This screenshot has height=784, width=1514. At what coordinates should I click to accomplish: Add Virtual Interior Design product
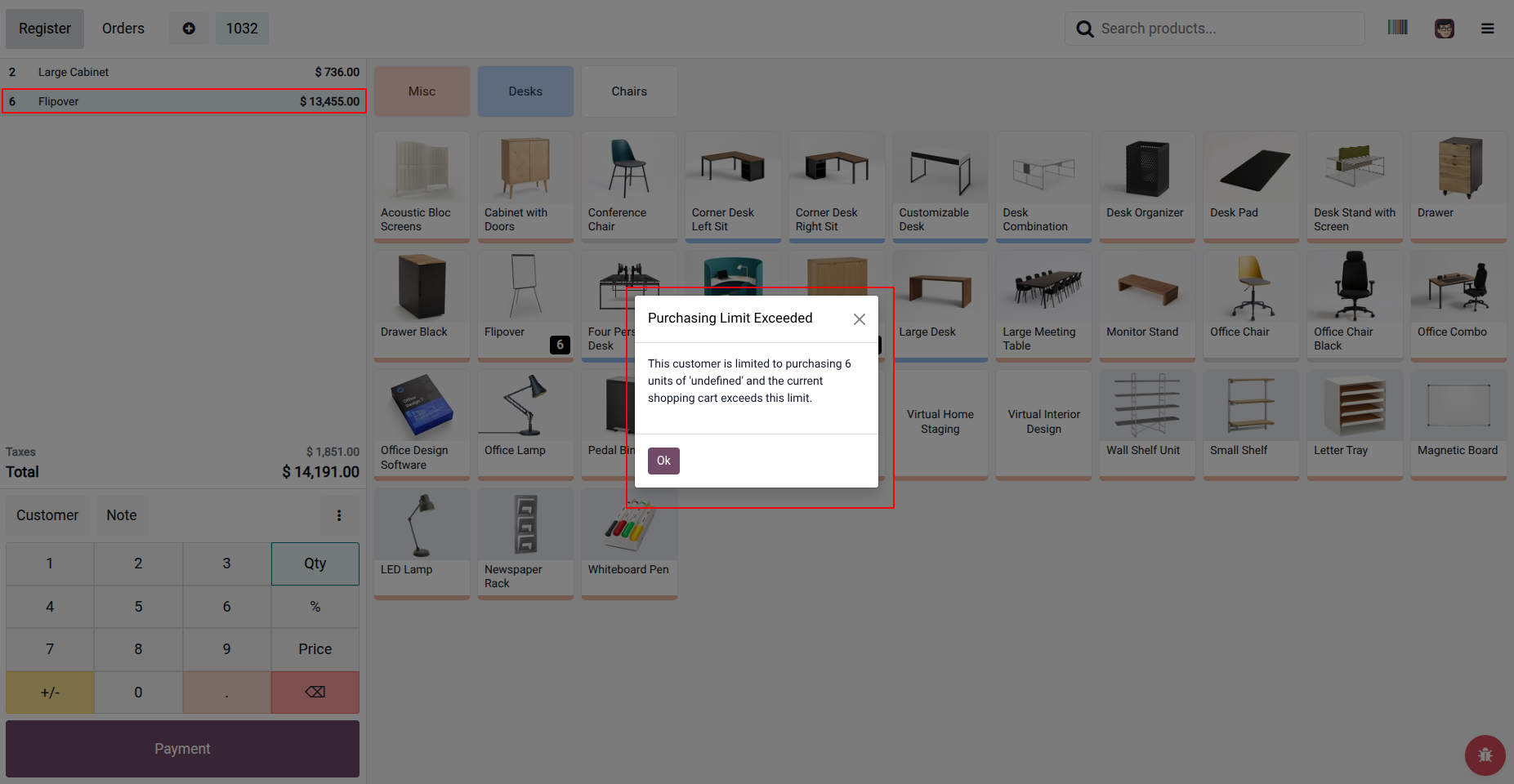1044,425
